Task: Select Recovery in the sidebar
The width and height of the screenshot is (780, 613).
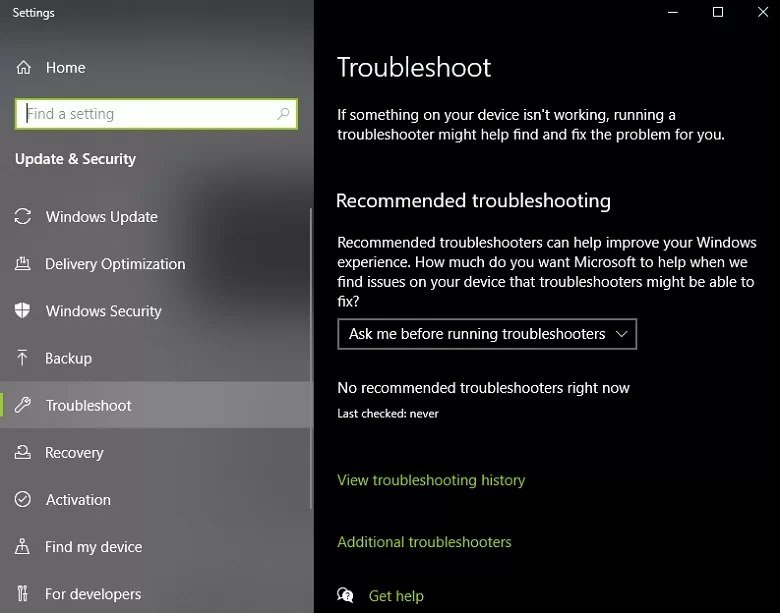Action: click(x=156, y=452)
